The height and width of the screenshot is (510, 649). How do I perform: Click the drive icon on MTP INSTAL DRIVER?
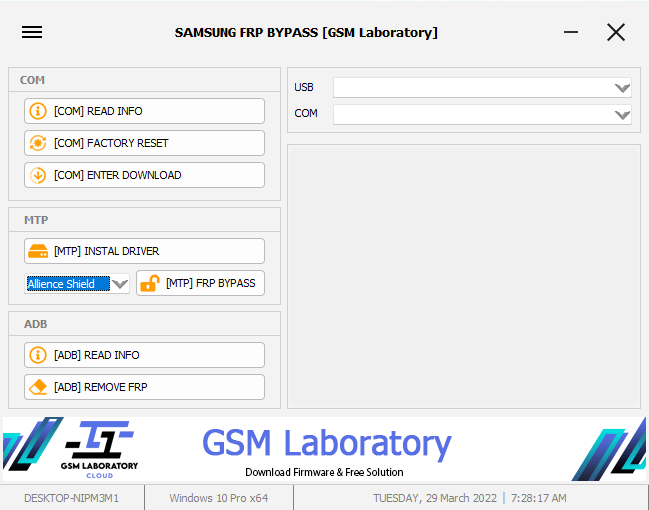click(x=38, y=251)
